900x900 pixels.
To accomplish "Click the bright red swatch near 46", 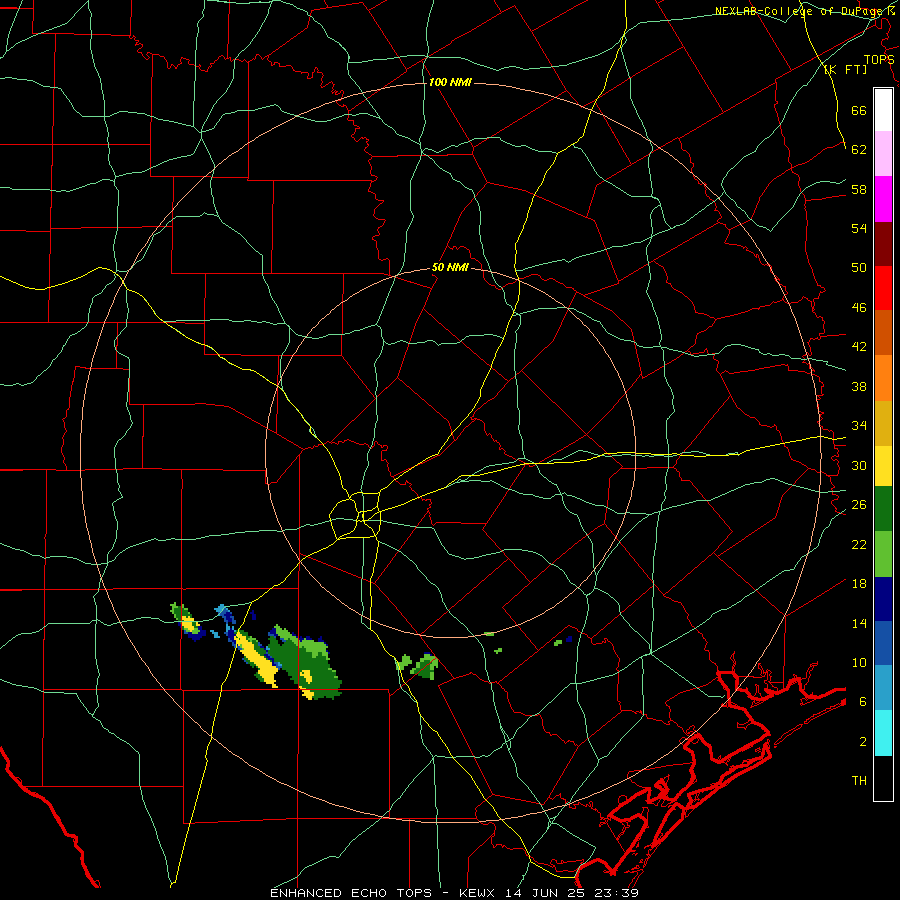I will coord(883,288).
